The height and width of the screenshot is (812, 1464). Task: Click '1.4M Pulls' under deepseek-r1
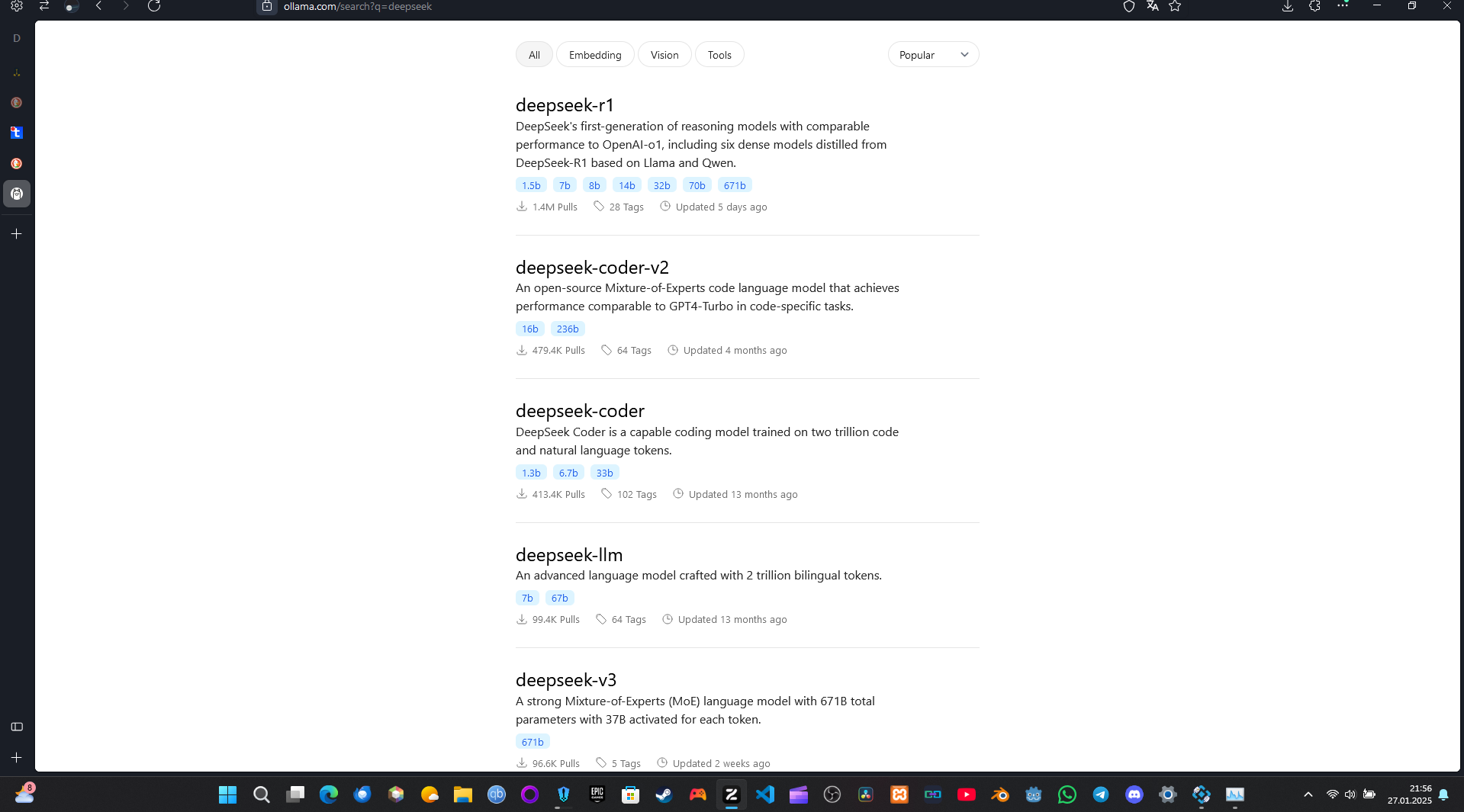coord(555,207)
